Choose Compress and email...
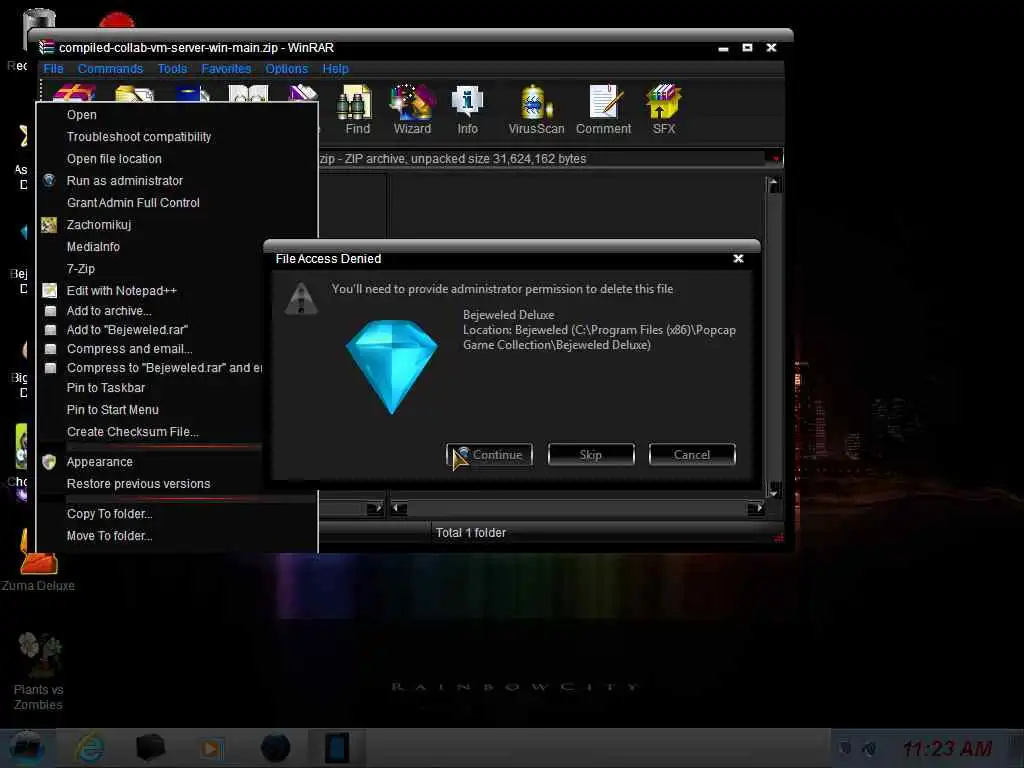This screenshot has height=768, width=1024. [152, 349]
